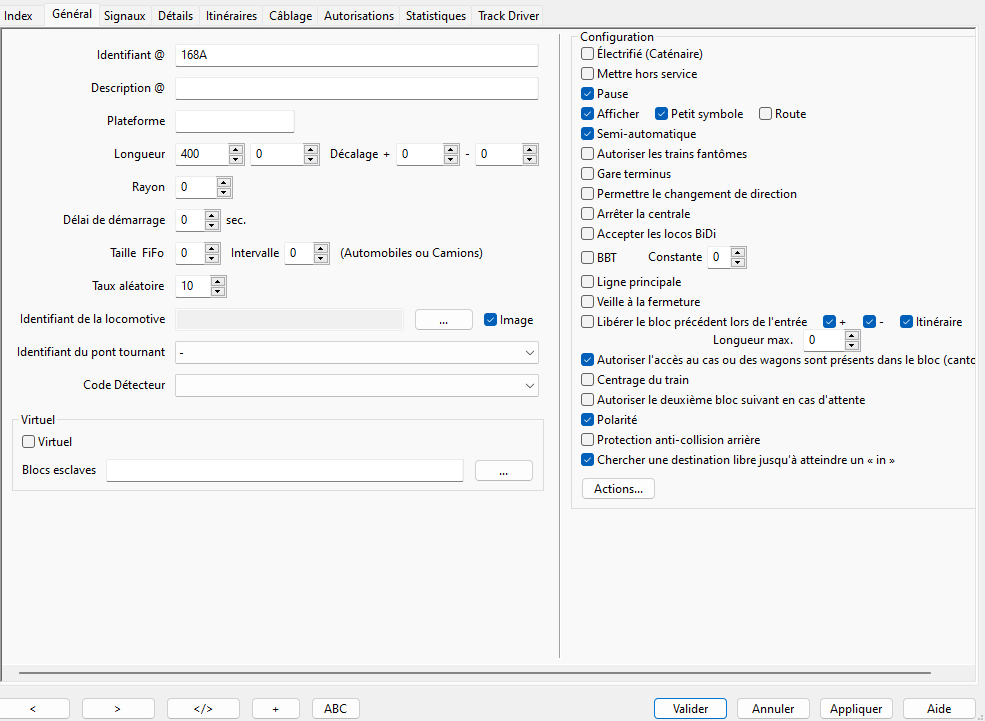Click the Identifiant @ field containing 168A

click(x=357, y=55)
